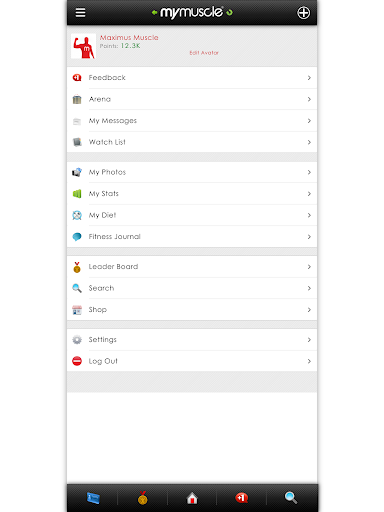Choose Log Out option
This screenshot has height=512, width=384.
point(192,361)
